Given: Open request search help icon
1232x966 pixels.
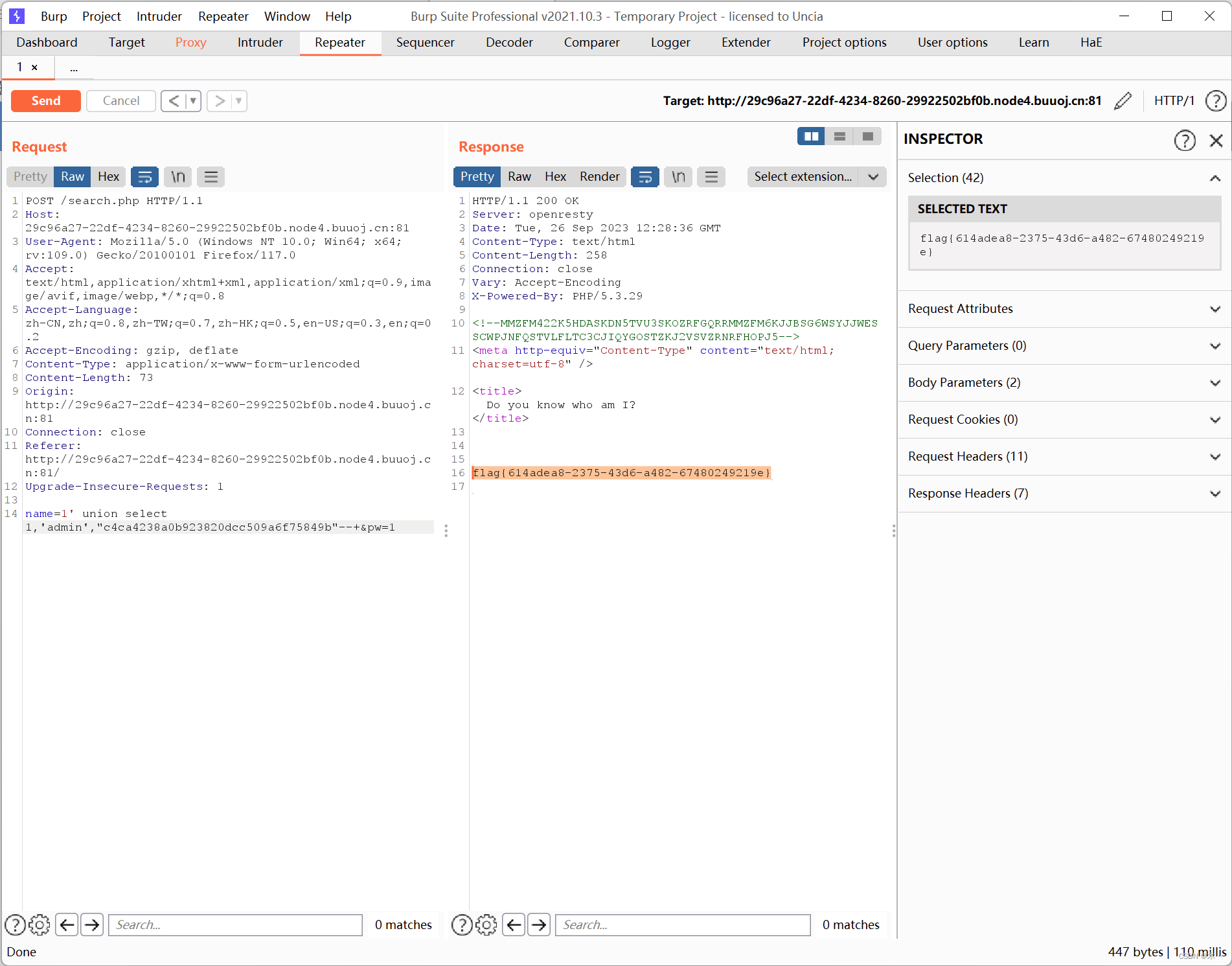Looking at the screenshot, I should 15,925.
